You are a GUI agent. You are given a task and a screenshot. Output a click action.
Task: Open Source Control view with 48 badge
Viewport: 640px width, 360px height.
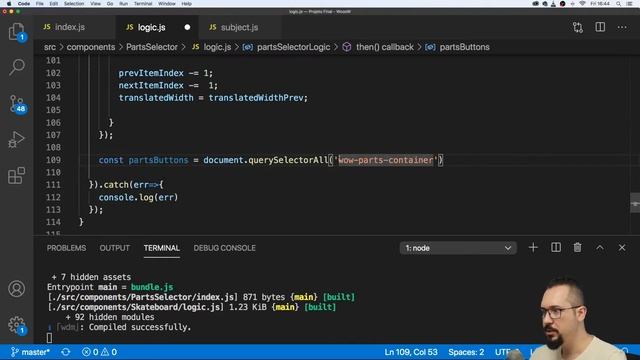point(17,104)
